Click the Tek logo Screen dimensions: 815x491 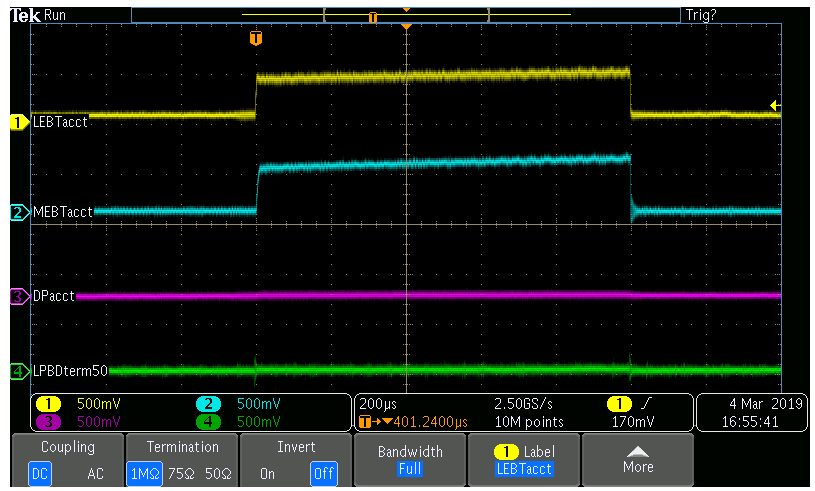[25, 16]
